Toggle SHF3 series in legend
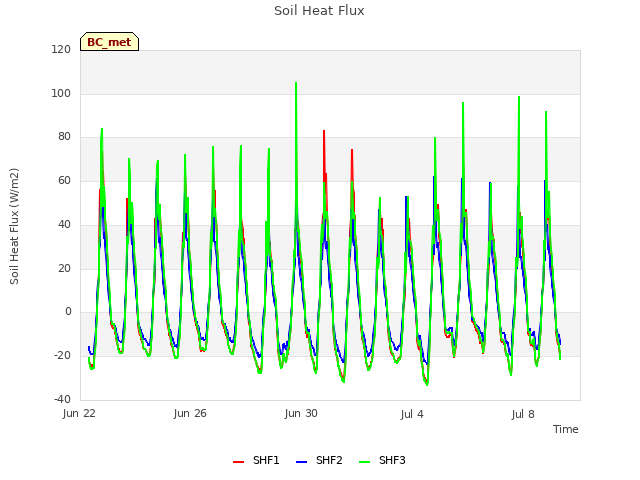This screenshot has width=640, height=480. (382, 460)
